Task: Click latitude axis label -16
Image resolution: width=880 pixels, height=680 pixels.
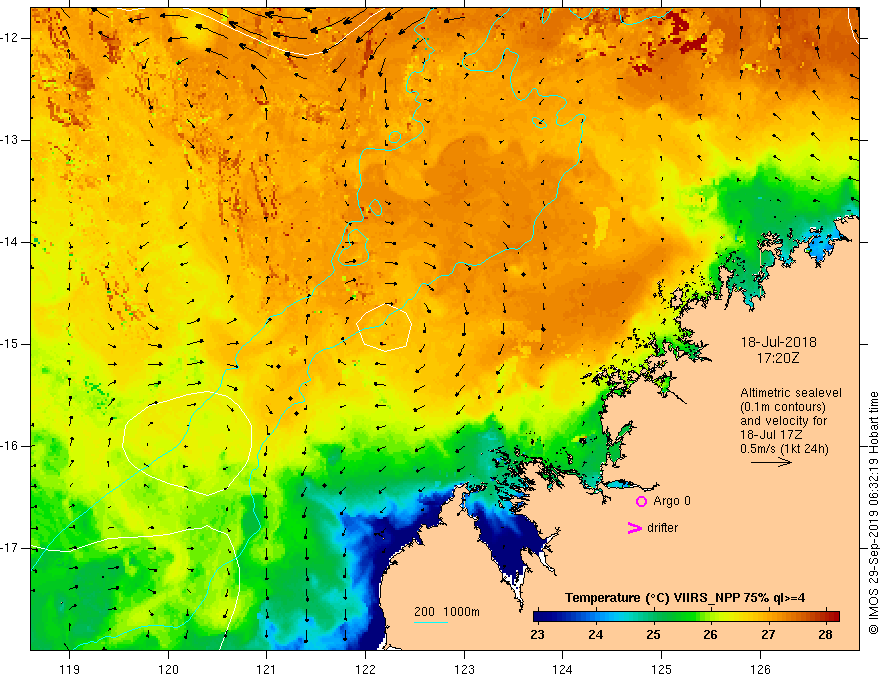Action: [10, 445]
